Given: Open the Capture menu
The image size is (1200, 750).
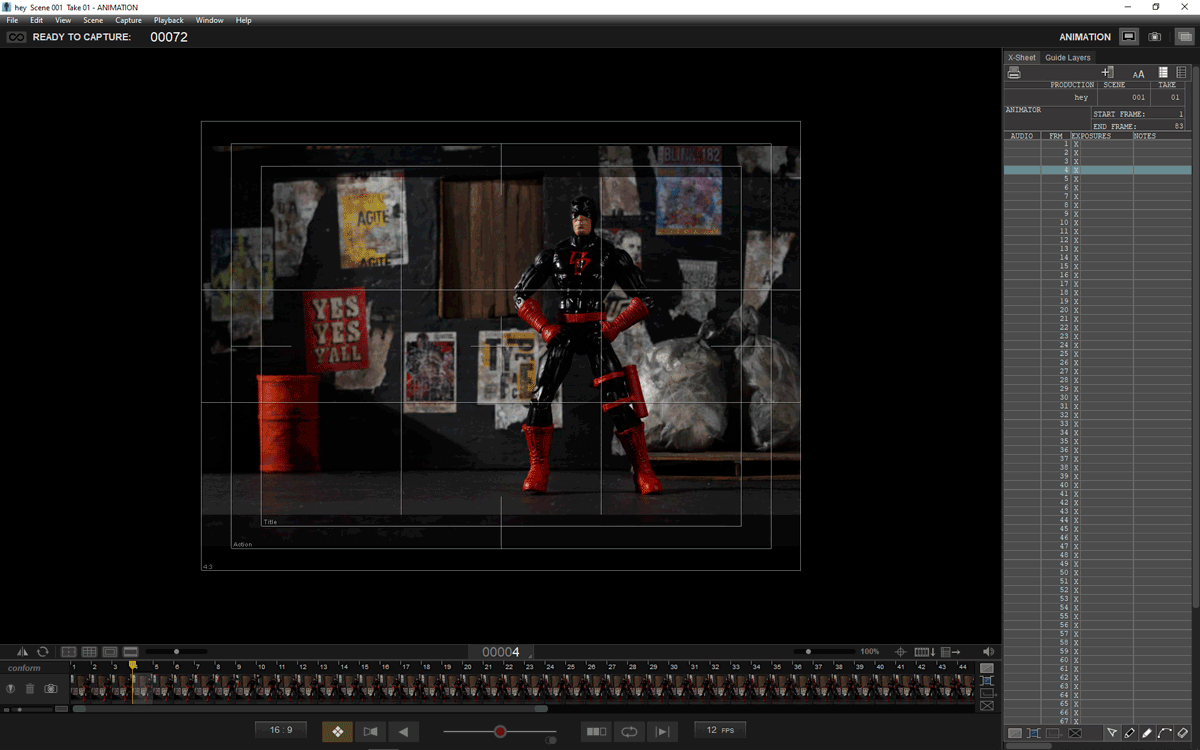Looking at the screenshot, I should click(x=128, y=20).
